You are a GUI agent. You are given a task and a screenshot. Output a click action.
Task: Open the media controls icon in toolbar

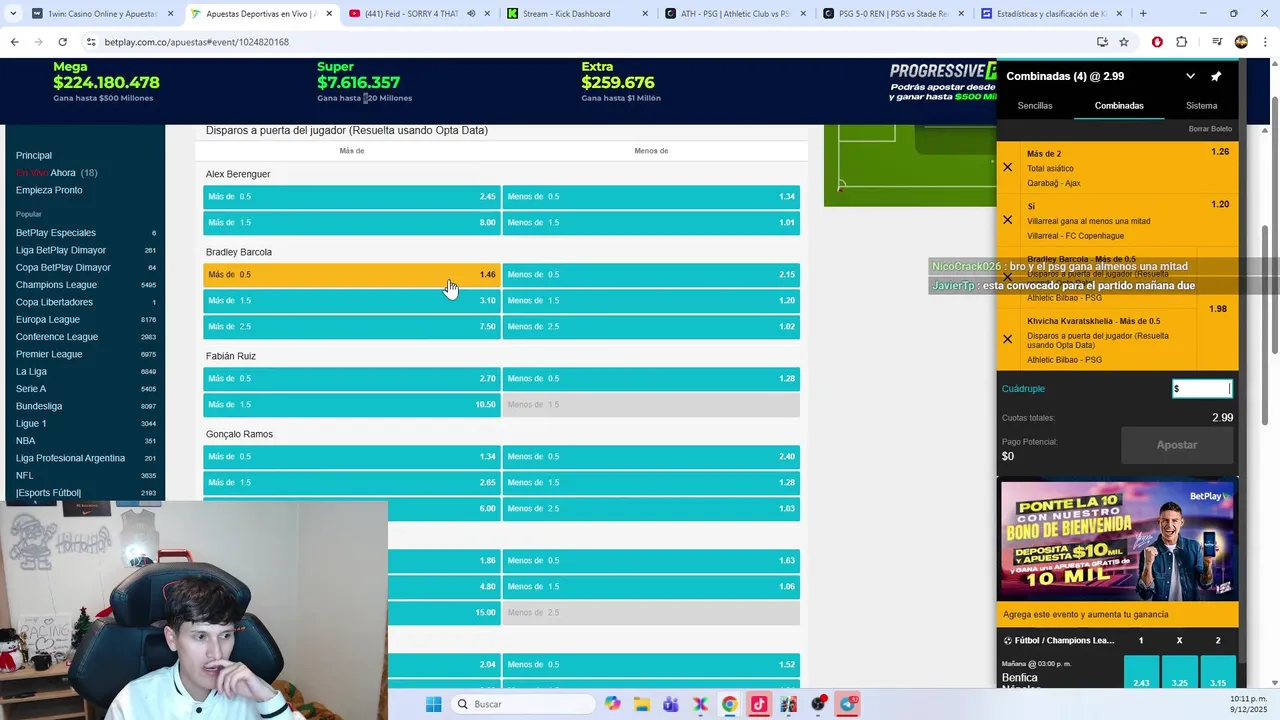coord(1217,42)
